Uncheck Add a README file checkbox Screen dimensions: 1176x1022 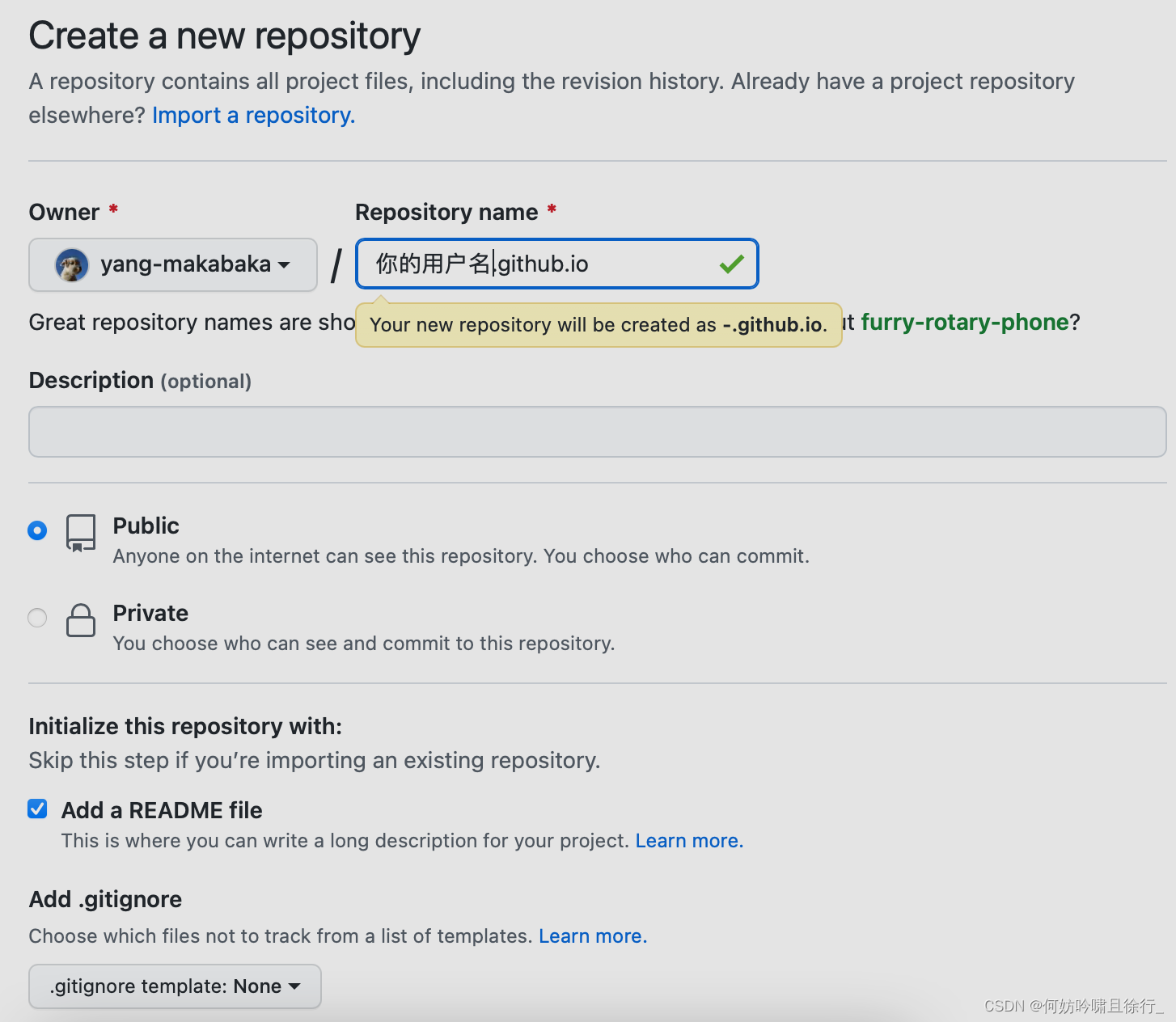tap(37, 809)
